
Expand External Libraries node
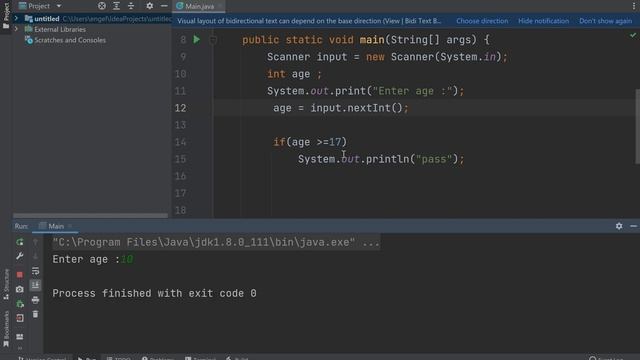point(16,29)
